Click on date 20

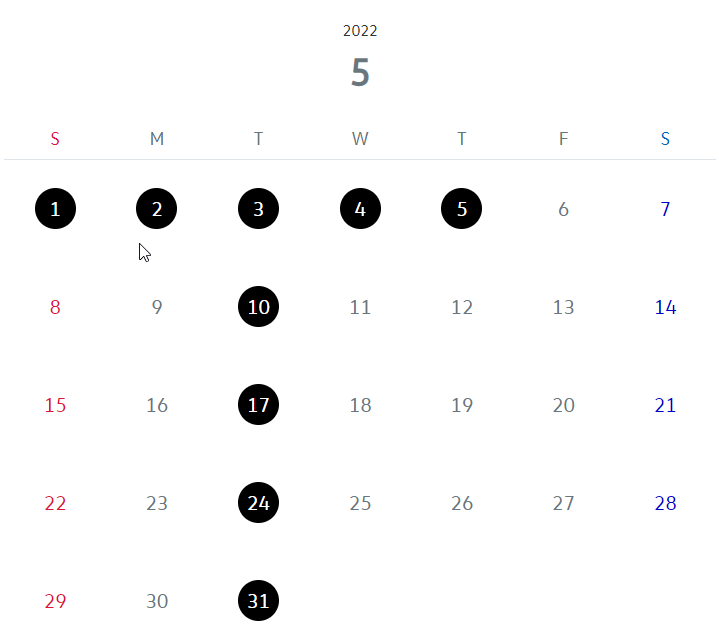click(564, 405)
